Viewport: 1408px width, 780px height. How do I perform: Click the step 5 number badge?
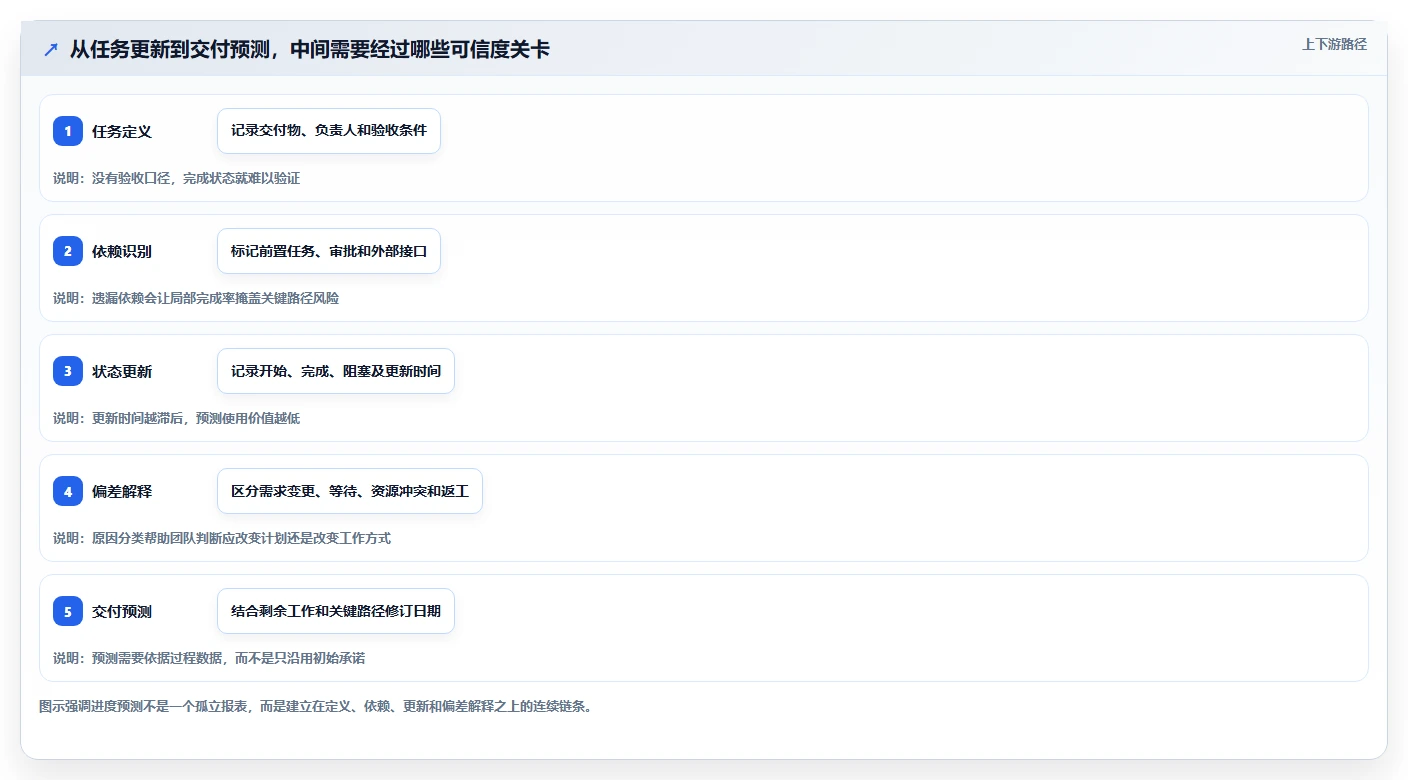point(68,611)
